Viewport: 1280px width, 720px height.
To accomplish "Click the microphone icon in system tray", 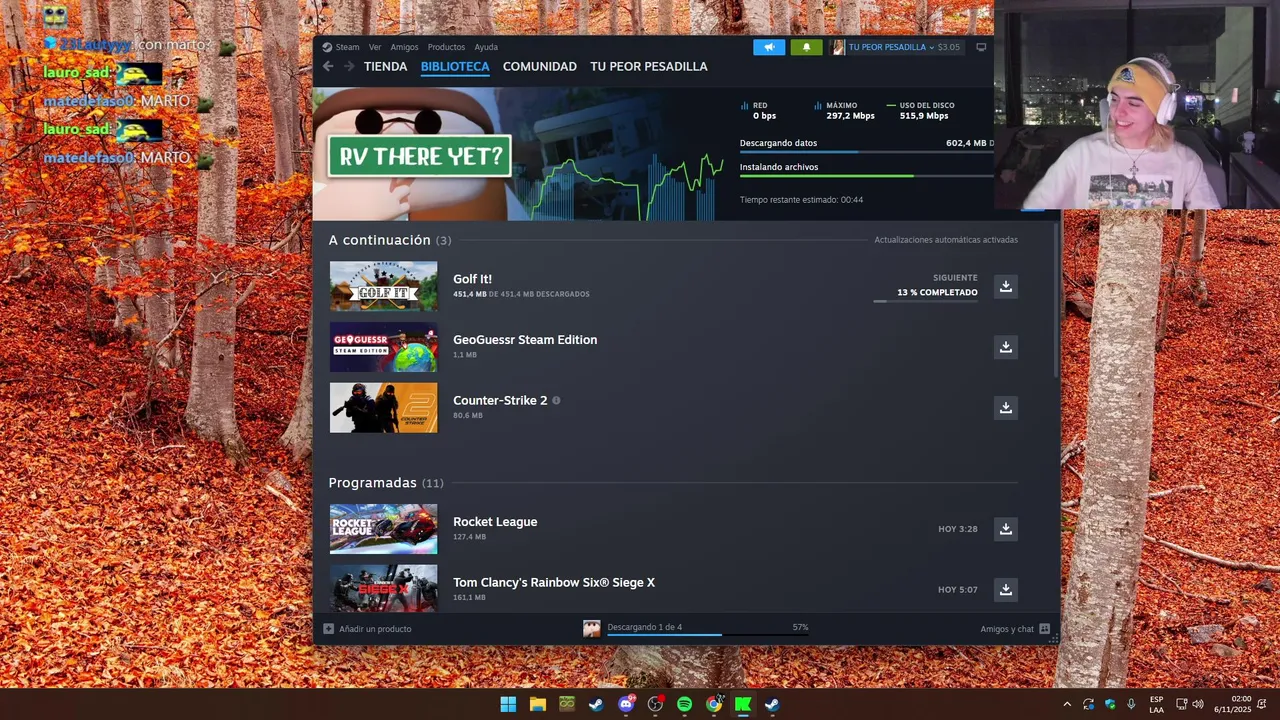I will [1131, 704].
